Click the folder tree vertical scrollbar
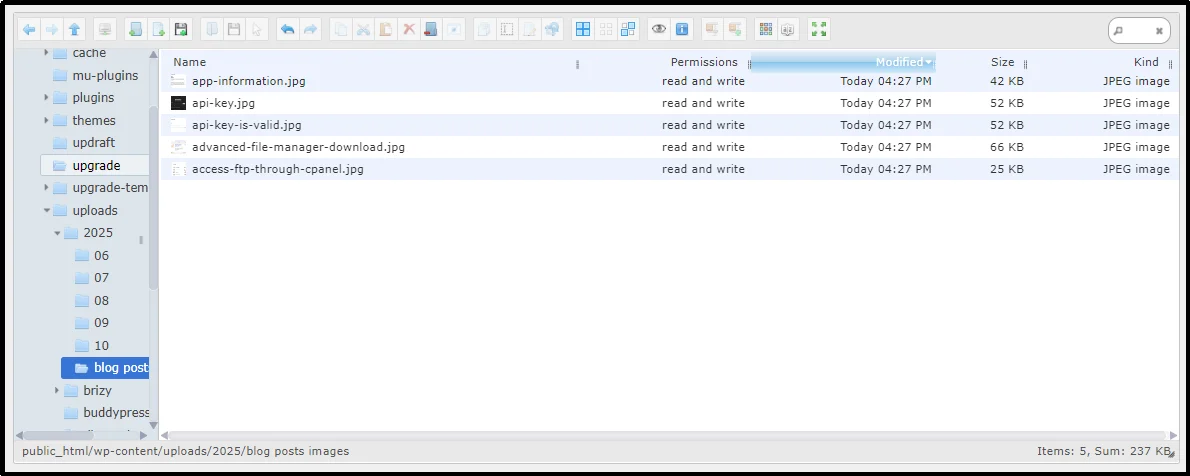 (154, 197)
